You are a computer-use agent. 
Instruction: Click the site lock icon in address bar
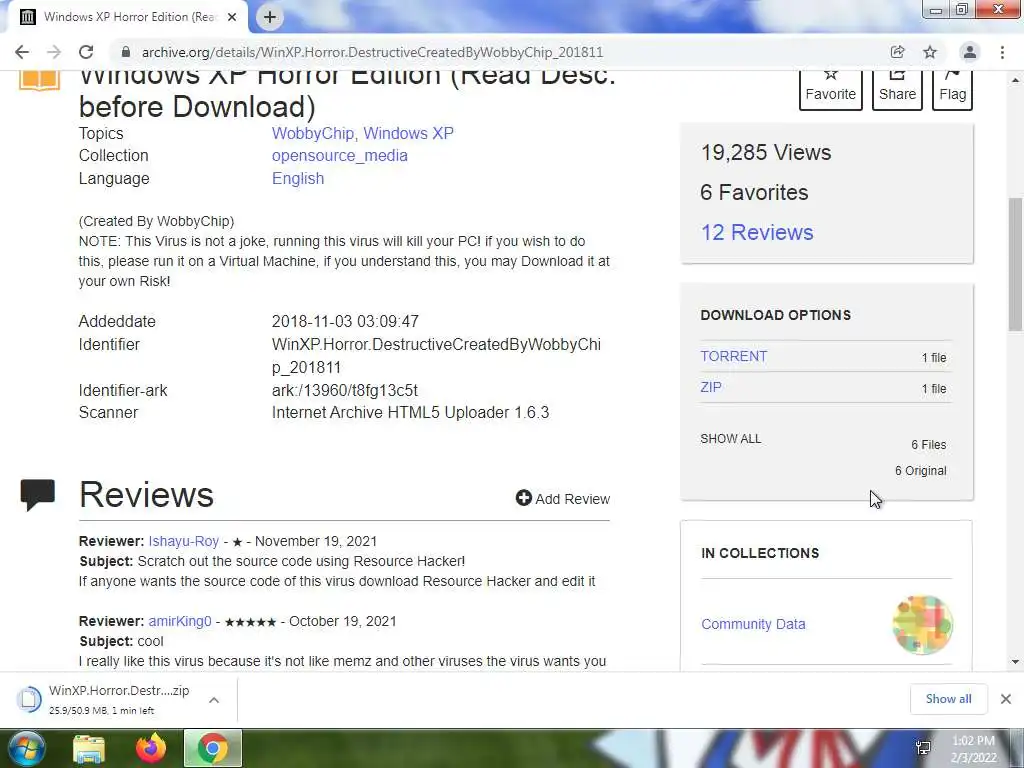click(126, 52)
